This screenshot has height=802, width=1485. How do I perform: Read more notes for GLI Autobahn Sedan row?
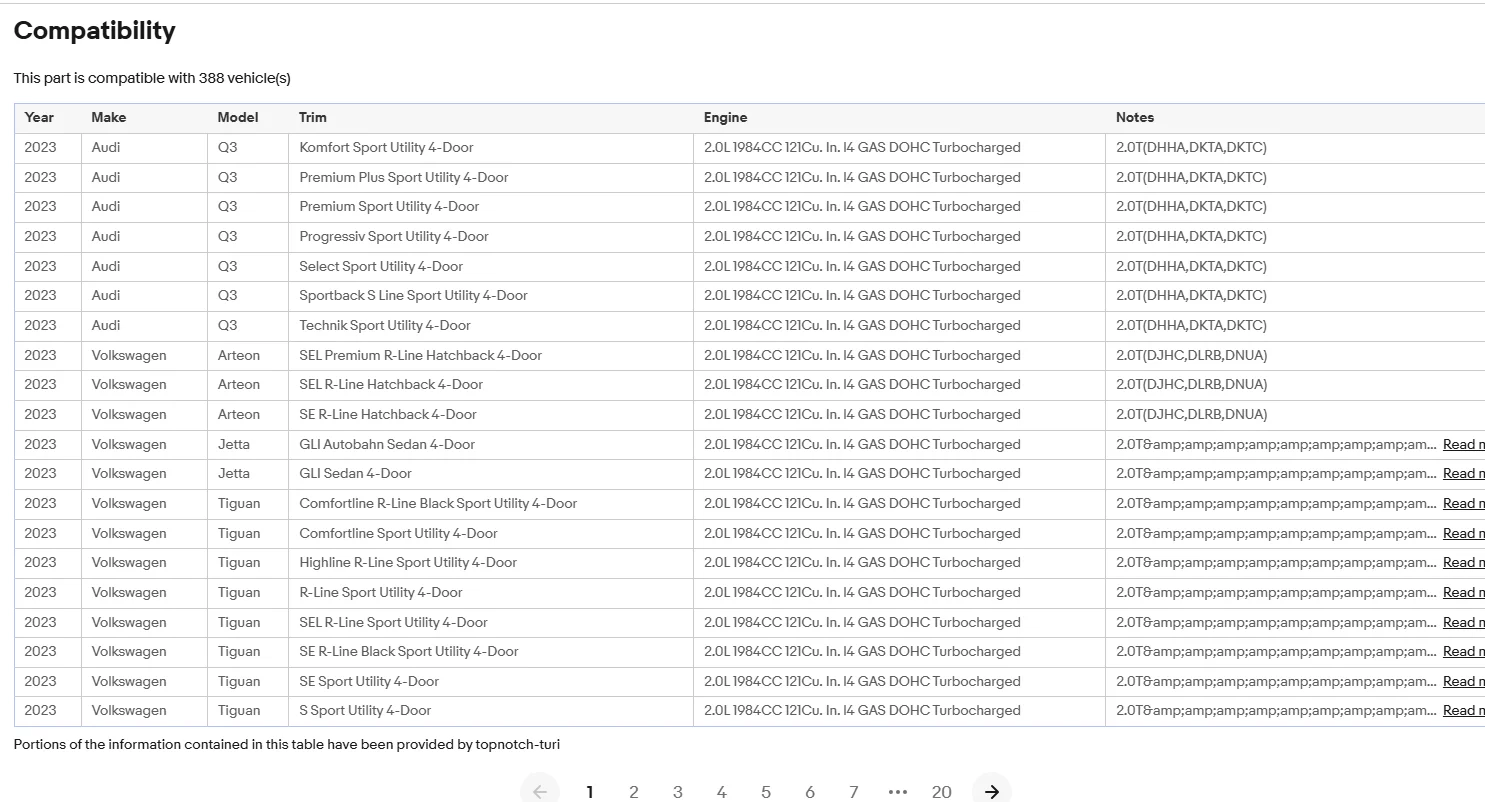[1464, 444]
